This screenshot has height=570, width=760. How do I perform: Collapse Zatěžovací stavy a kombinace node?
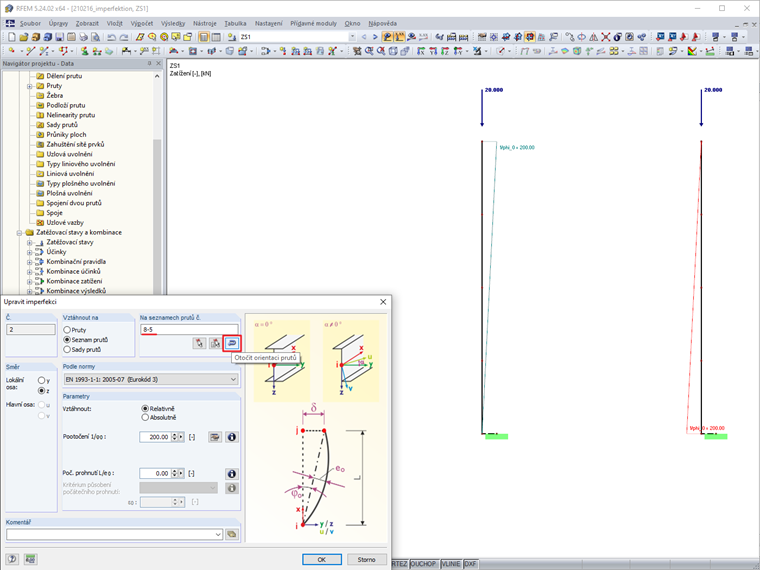coord(19,233)
